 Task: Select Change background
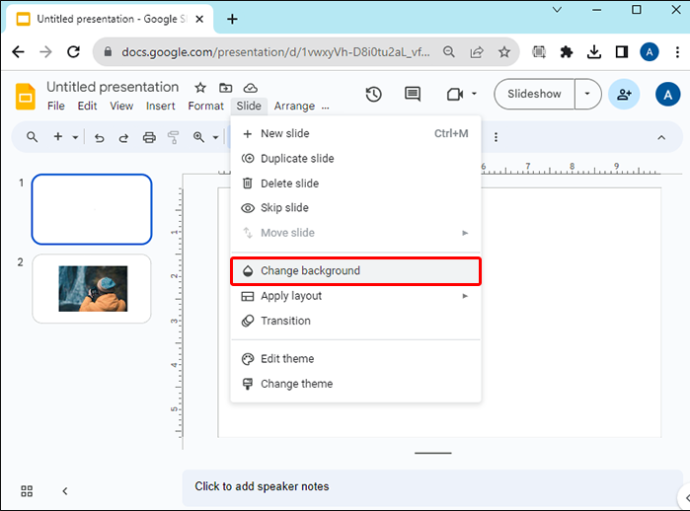(356, 271)
